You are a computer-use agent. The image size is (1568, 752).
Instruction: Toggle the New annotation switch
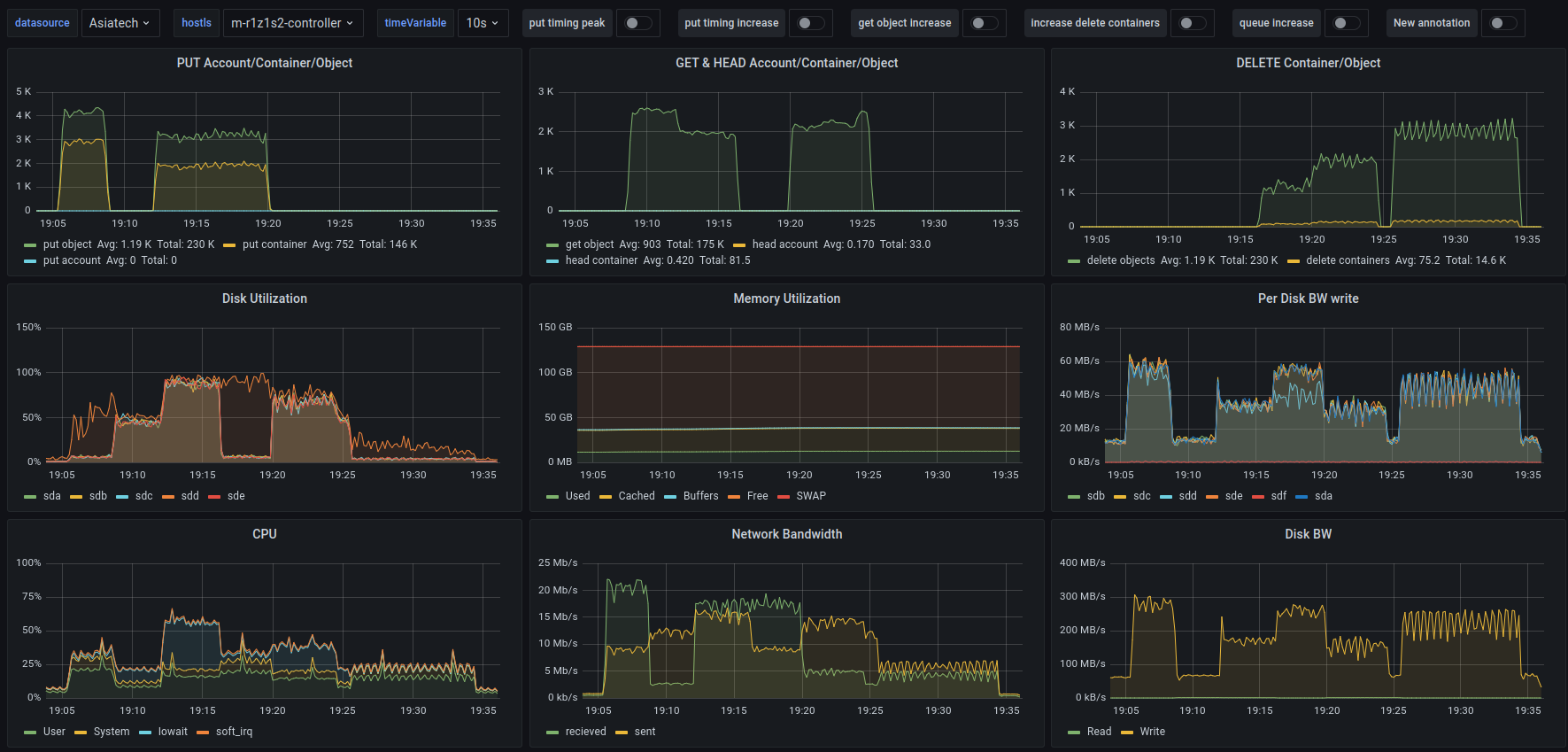click(x=1502, y=23)
